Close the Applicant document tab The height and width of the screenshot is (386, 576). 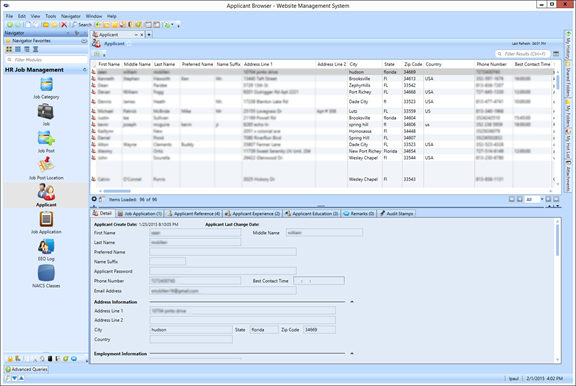[142, 35]
